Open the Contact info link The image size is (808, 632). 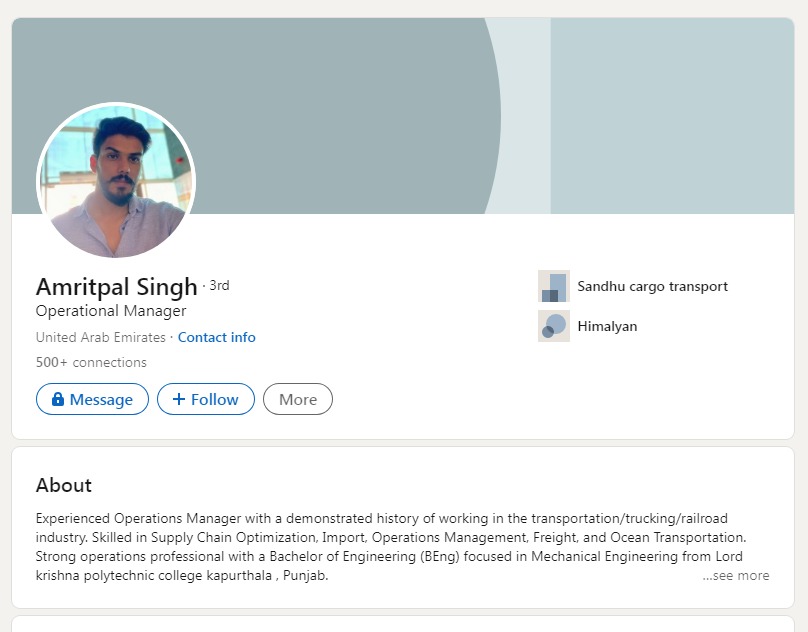tap(217, 337)
